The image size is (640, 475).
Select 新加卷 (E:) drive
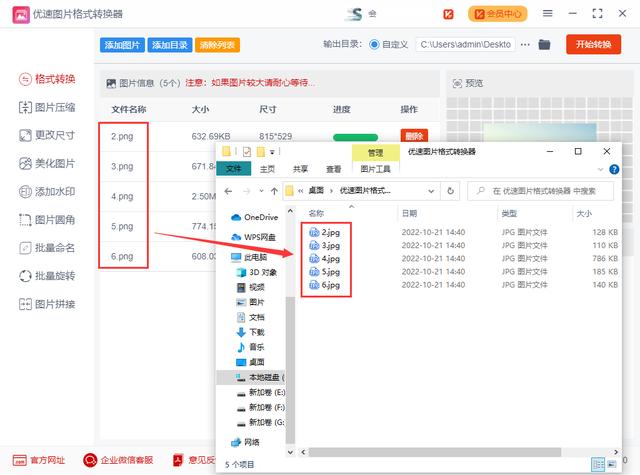(260, 393)
